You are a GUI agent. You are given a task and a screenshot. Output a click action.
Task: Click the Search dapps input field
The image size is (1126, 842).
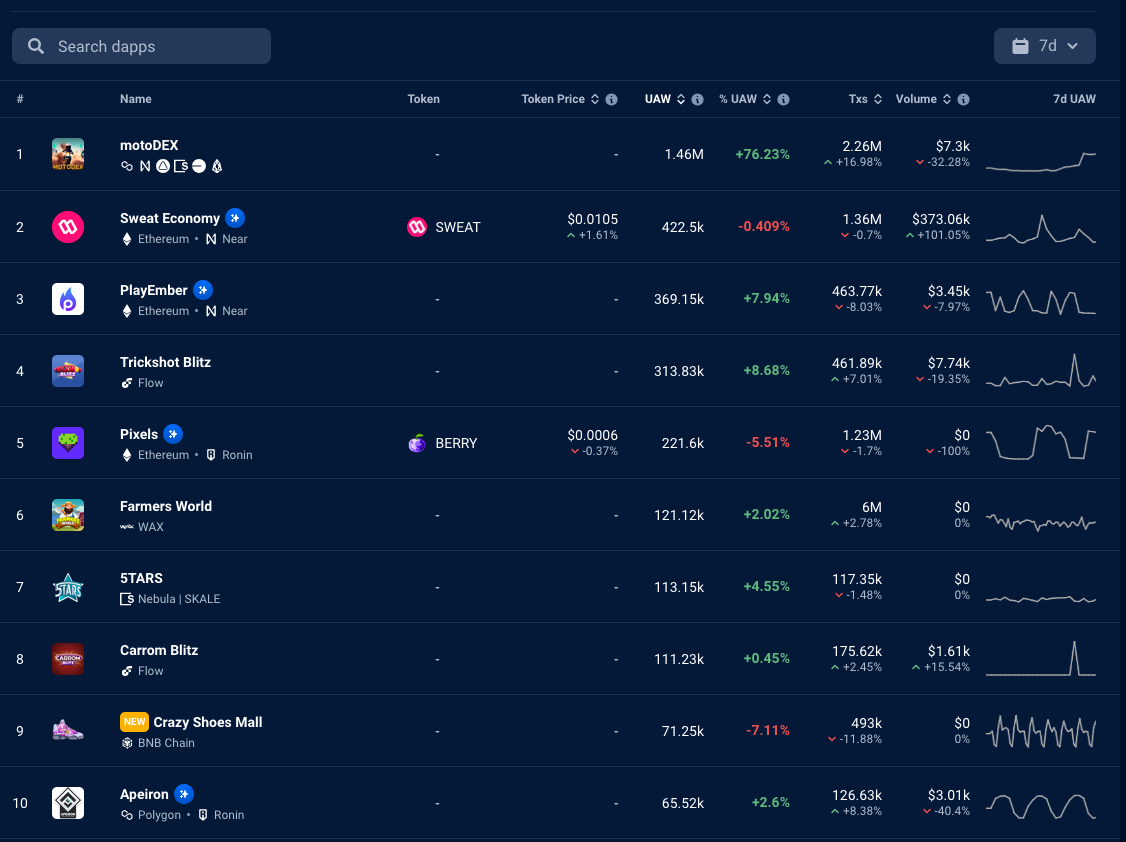click(141, 46)
